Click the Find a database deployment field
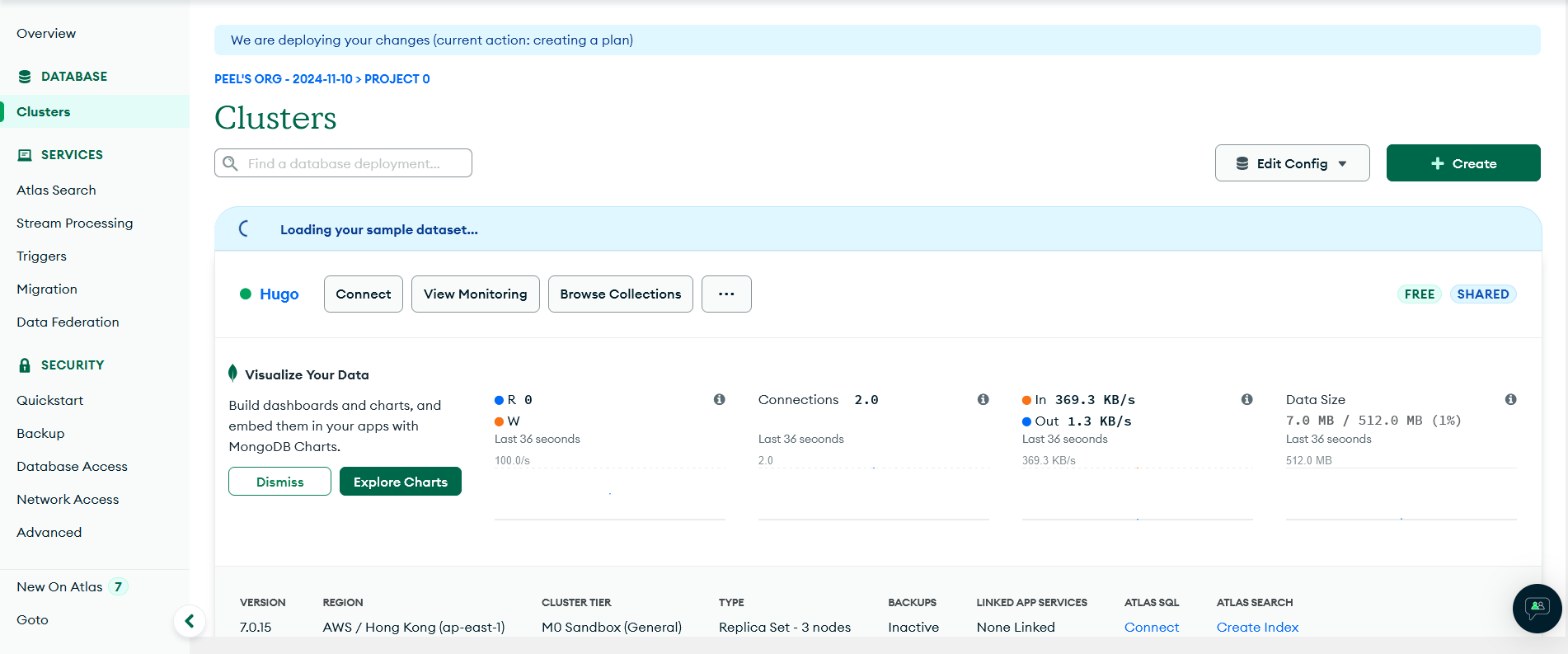The width and height of the screenshot is (1568, 654). (x=343, y=163)
